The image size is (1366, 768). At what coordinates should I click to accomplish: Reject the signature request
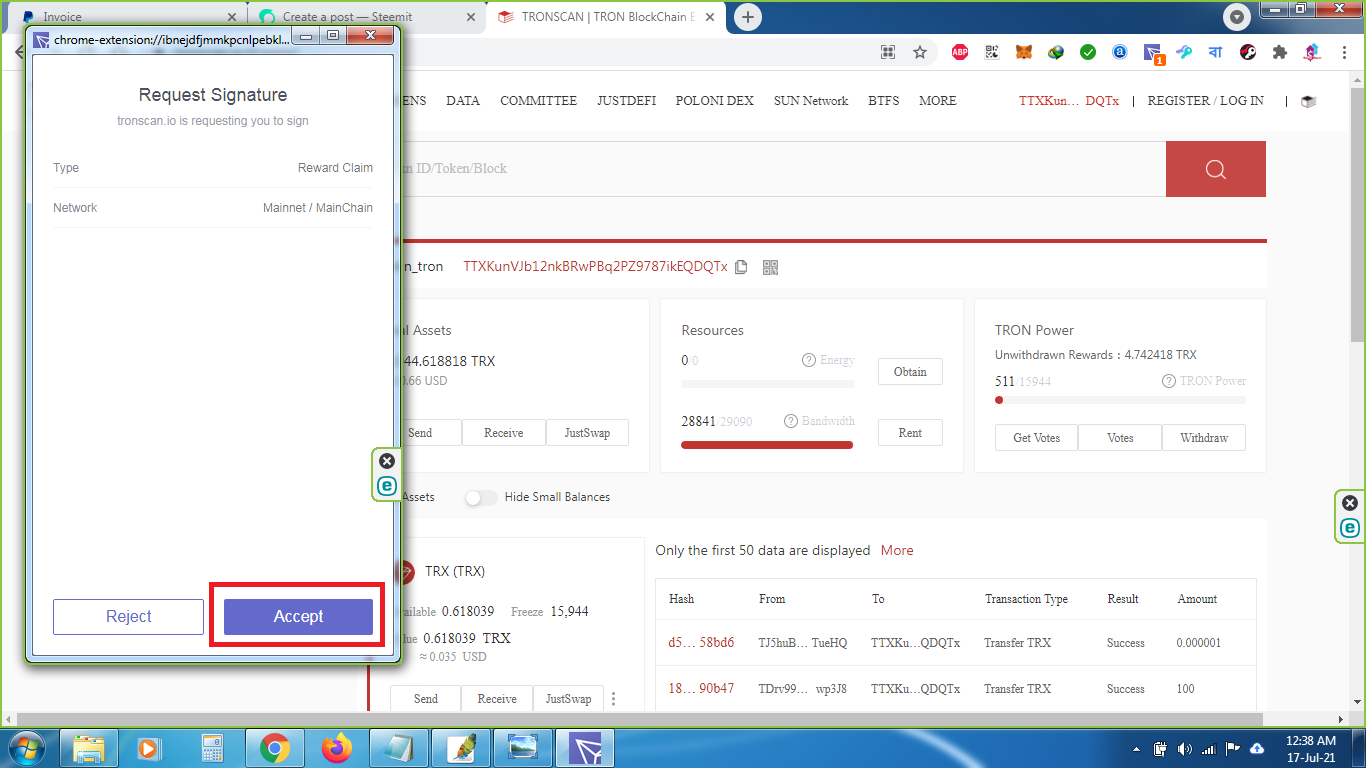click(129, 617)
